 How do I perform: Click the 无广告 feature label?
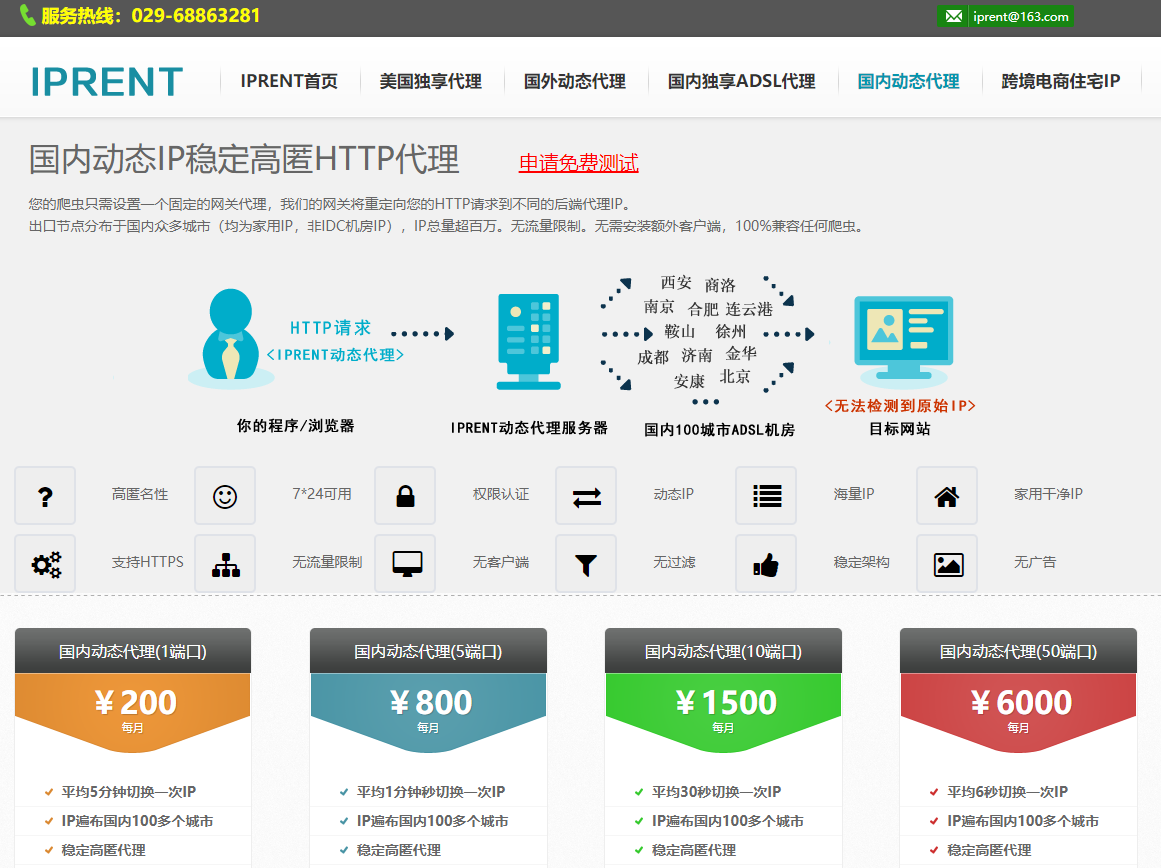pos(1035,562)
